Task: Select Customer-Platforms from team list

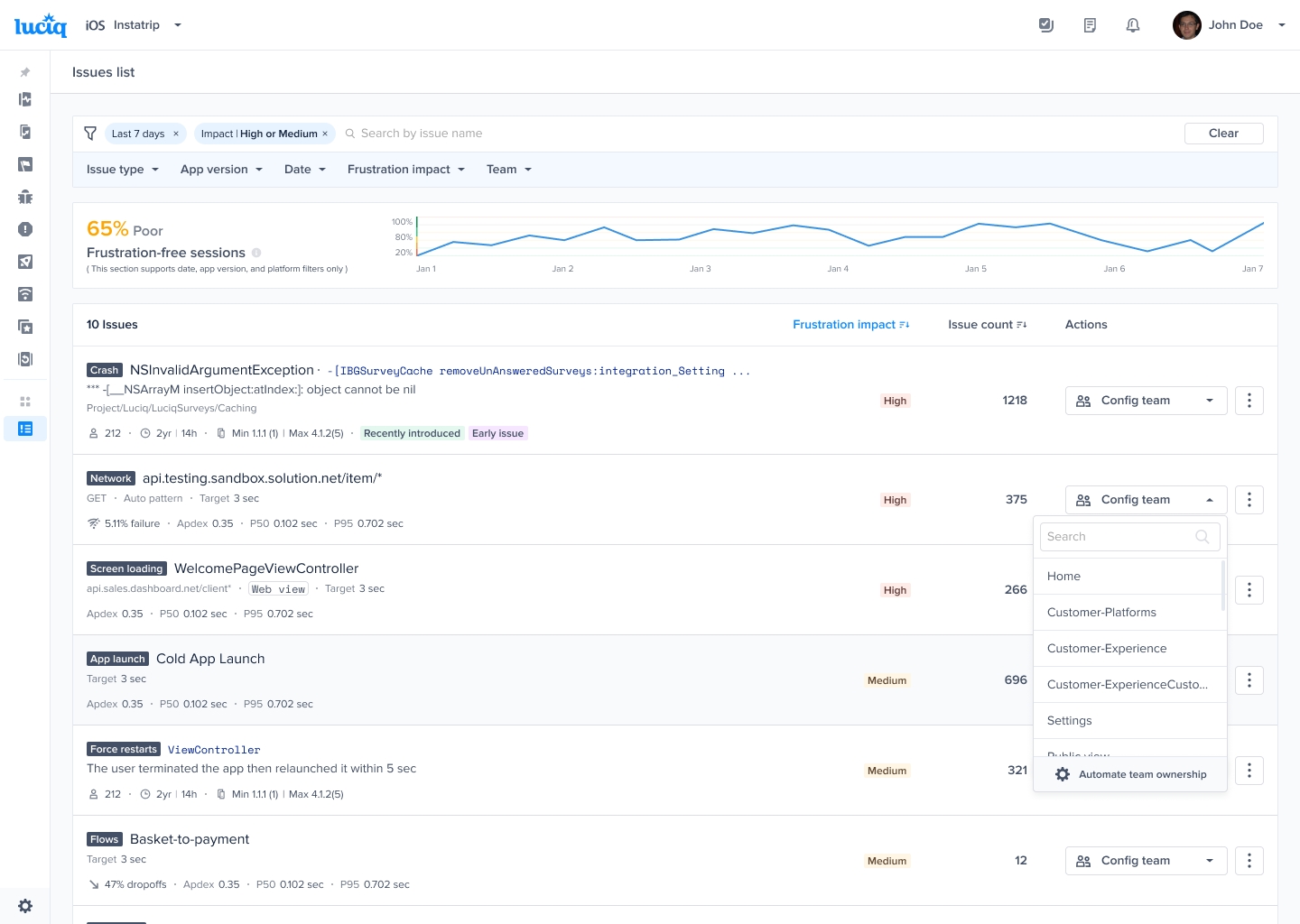Action: pos(1101,613)
